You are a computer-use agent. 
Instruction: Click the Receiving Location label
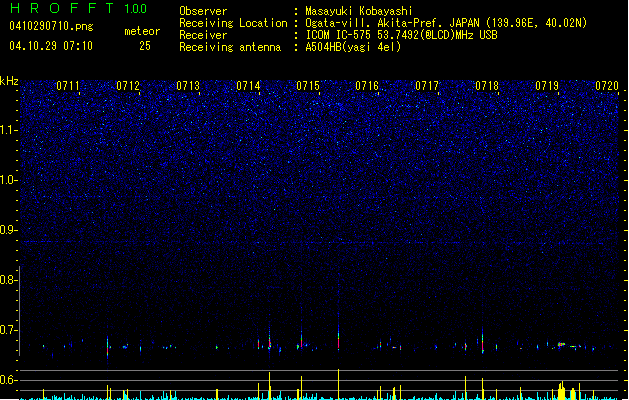coord(233,23)
